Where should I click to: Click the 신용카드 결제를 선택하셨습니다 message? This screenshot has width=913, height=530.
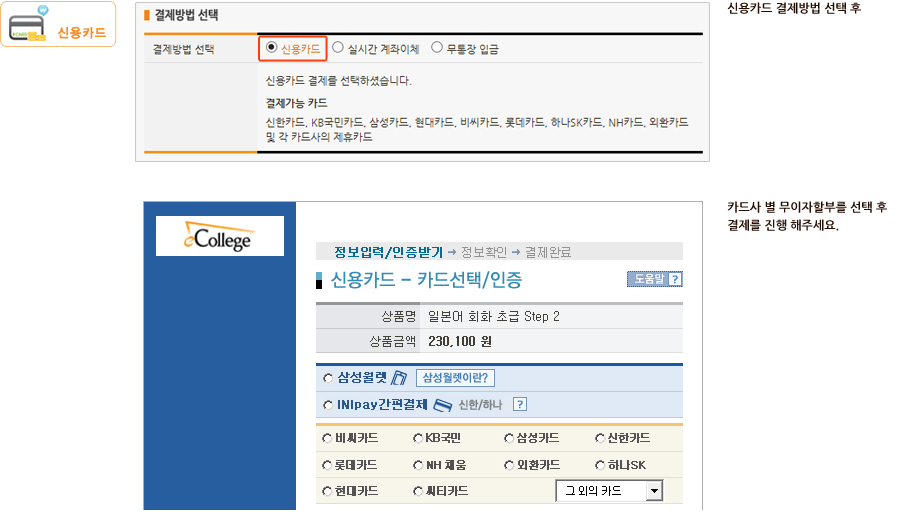pos(338,80)
